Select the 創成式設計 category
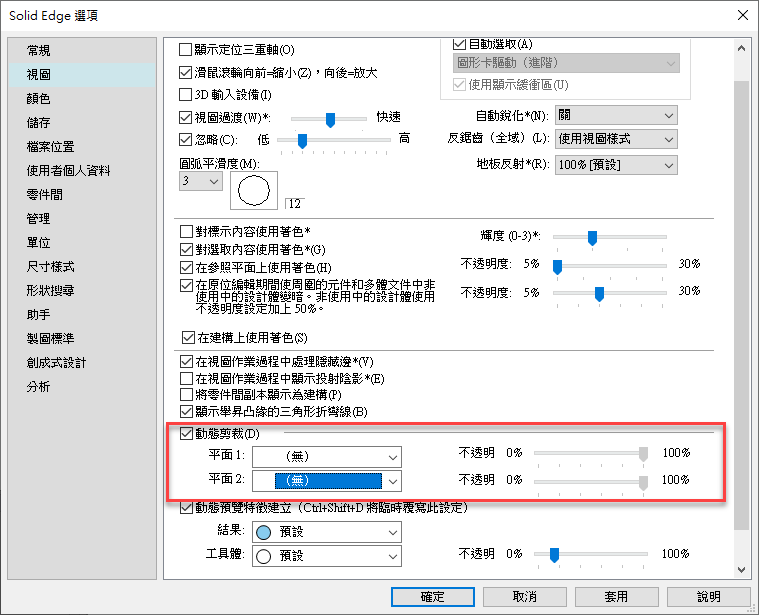The image size is (759, 615). click(56, 362)
